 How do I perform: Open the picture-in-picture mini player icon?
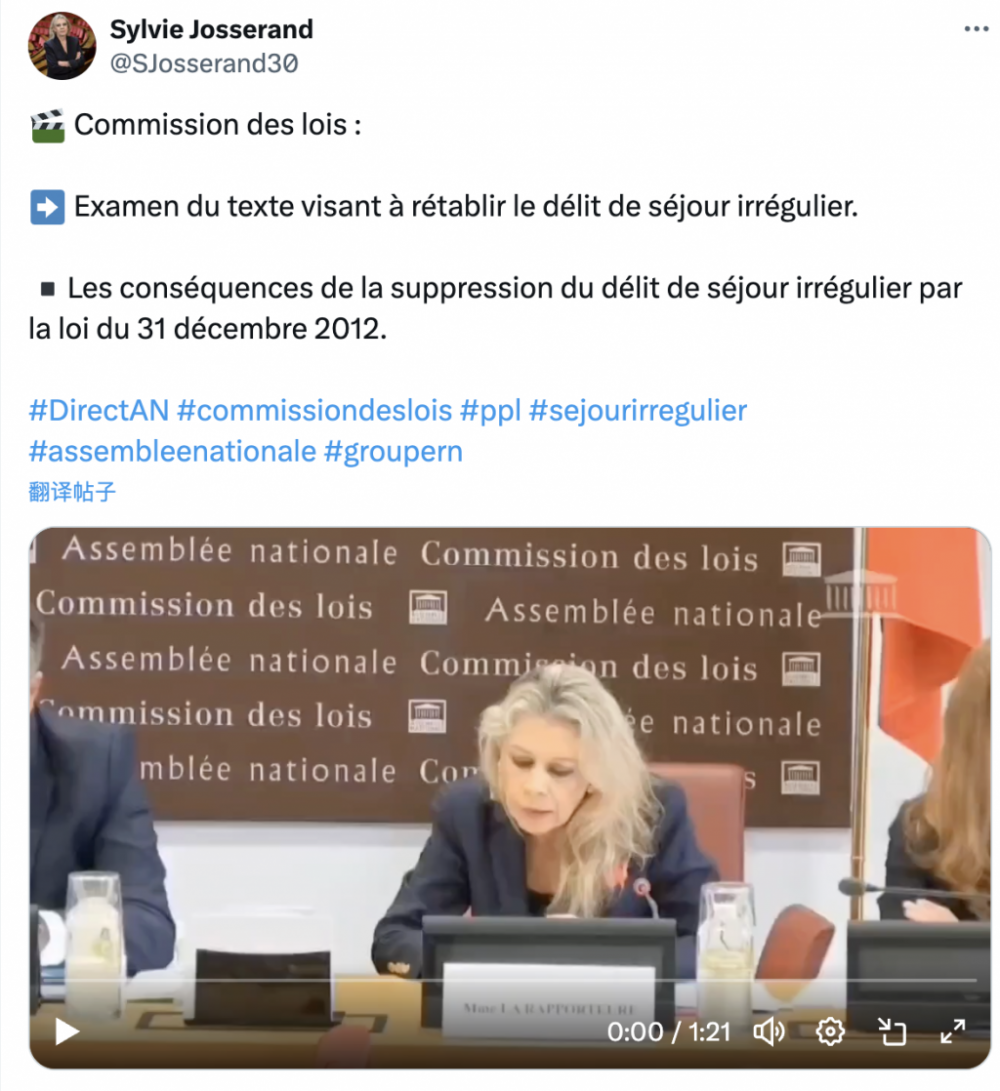[x=891, y=1031]
